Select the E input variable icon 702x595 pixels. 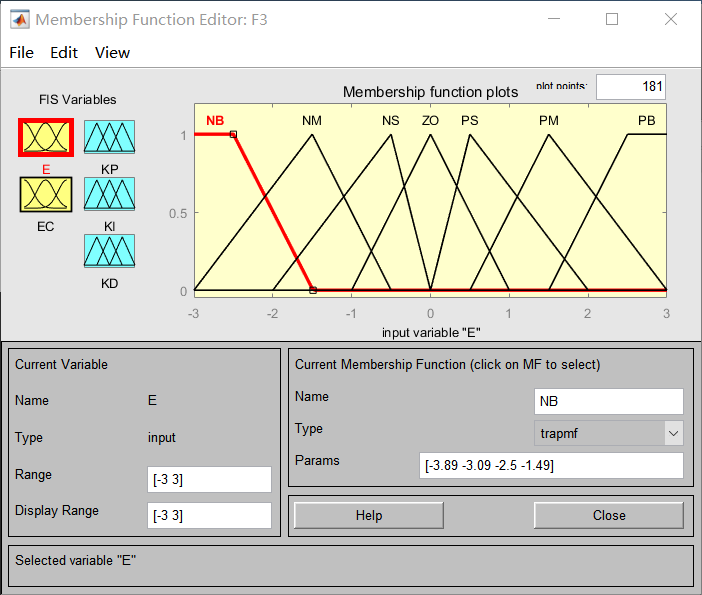coord(46,137)
